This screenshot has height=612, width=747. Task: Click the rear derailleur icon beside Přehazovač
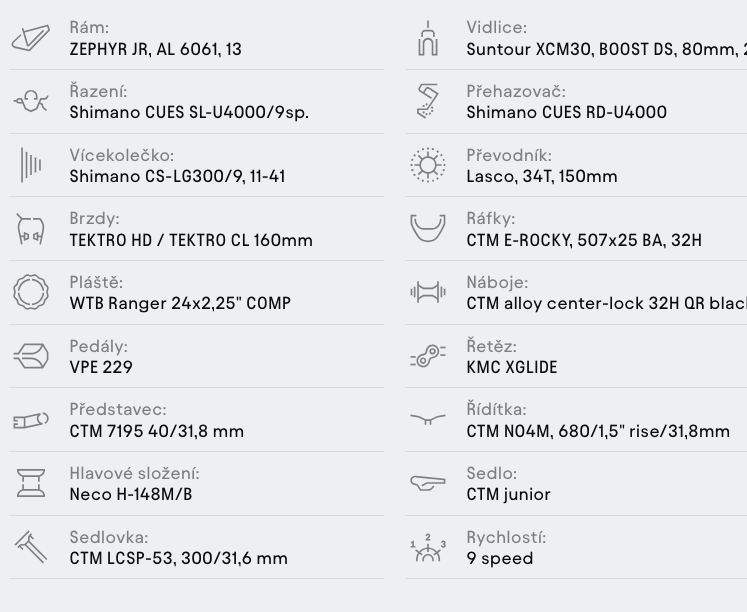click(x=428, y=101)
